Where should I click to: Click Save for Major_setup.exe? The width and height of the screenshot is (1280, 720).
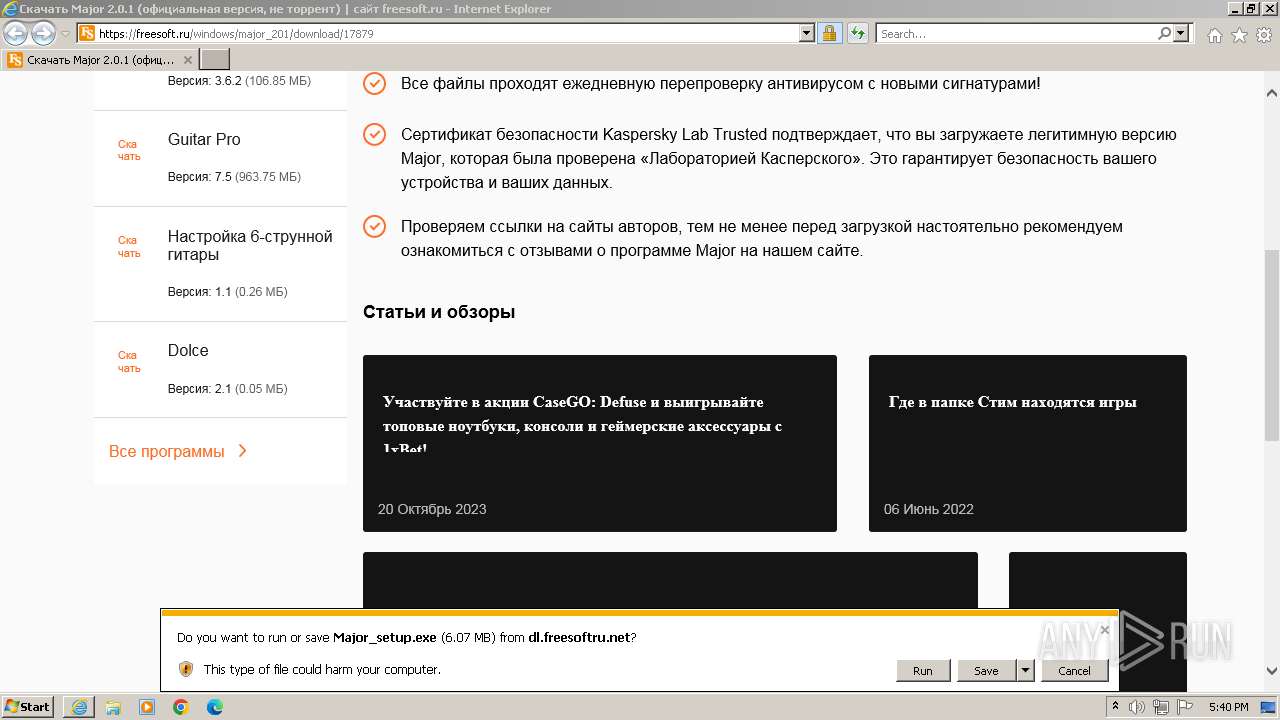(x=986, y=670)
